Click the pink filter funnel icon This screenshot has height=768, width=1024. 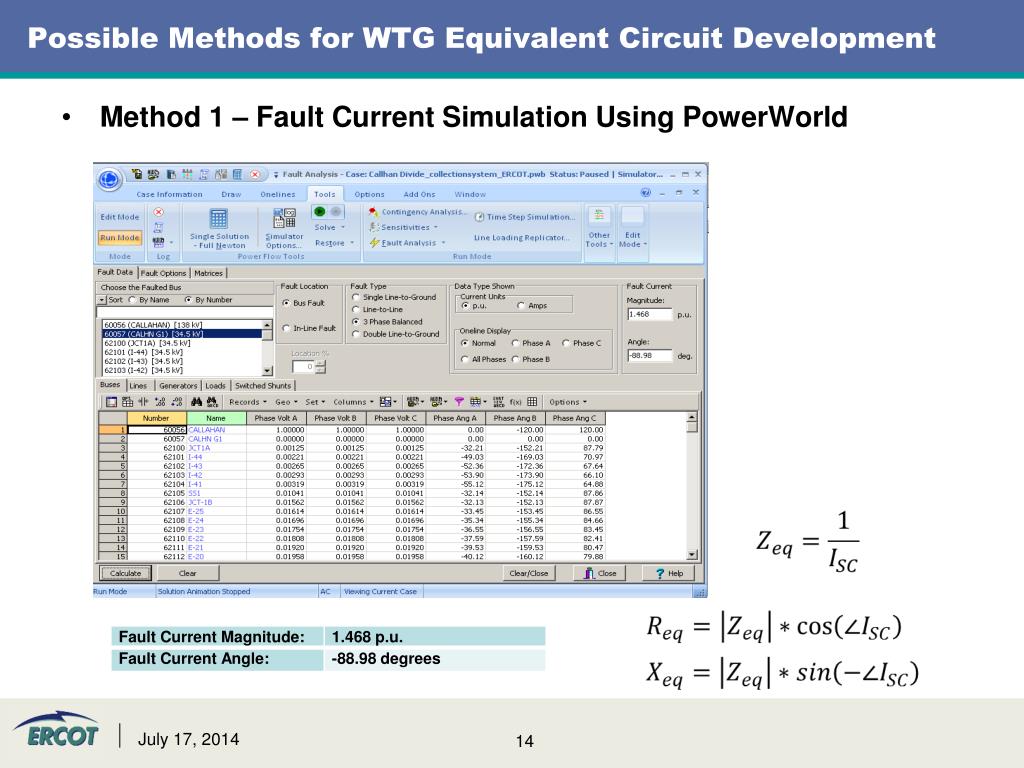(x=459, y=402)
